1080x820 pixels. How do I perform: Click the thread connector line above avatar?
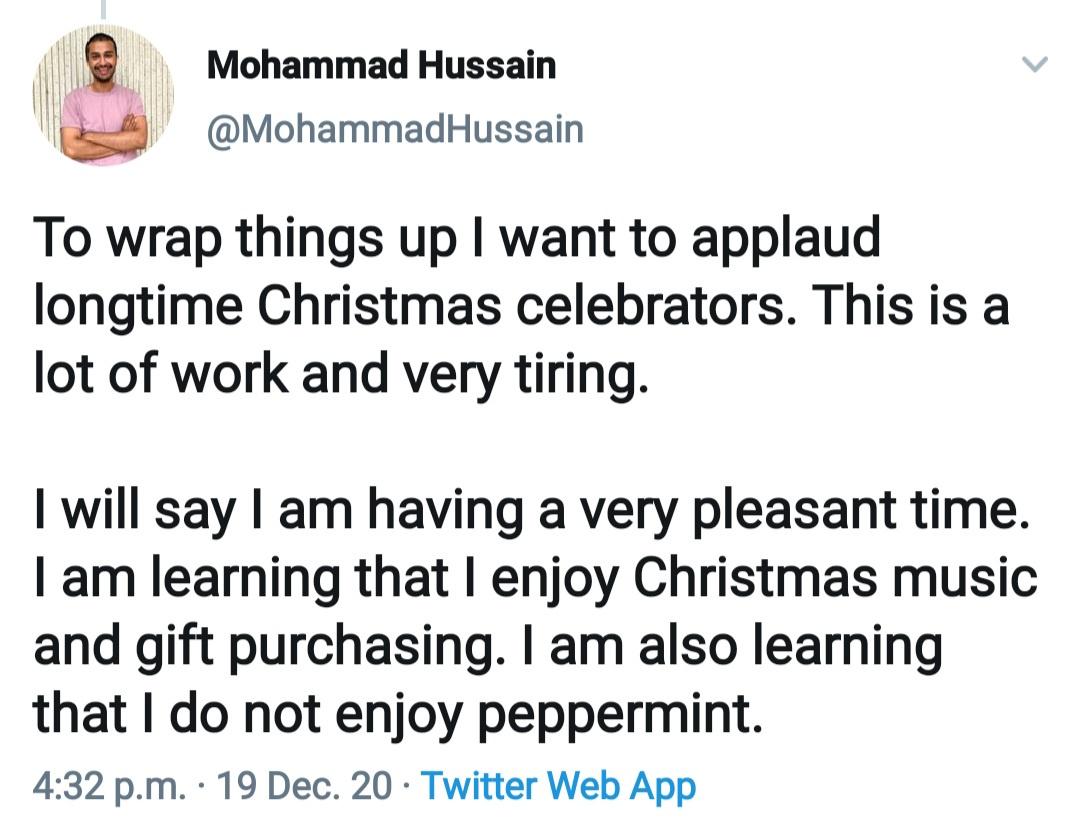102,8
